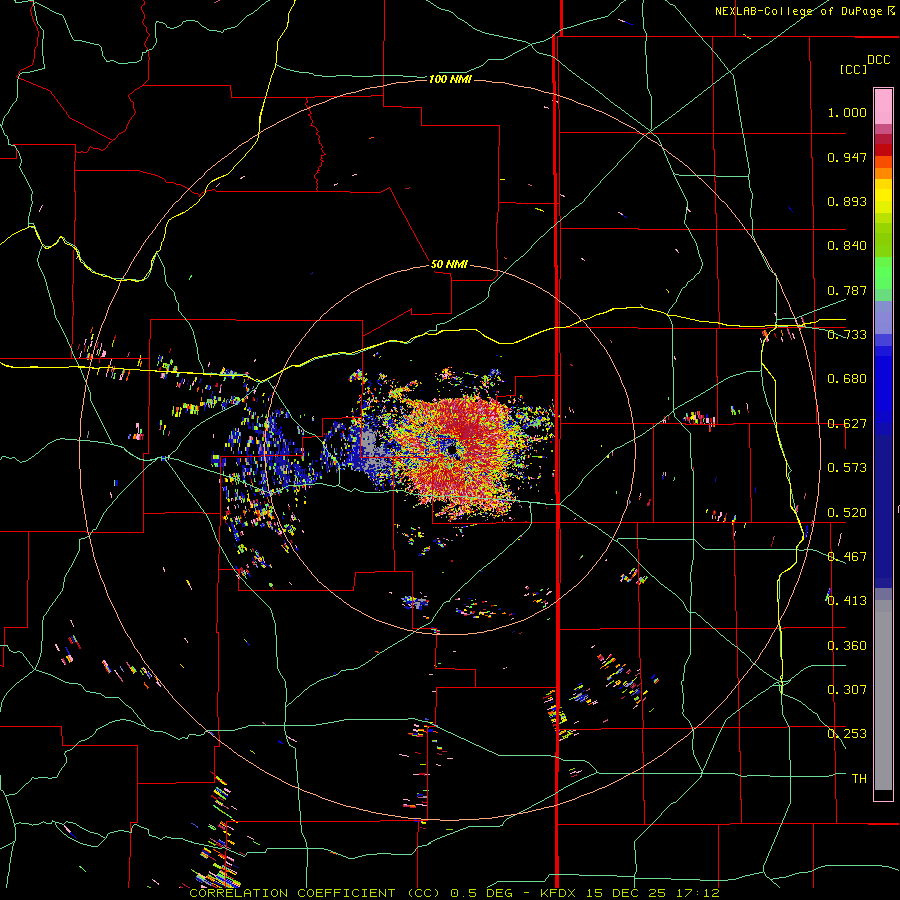Click the 0.627 color scale value
The image size is (900, 900).
pos(847,424)
